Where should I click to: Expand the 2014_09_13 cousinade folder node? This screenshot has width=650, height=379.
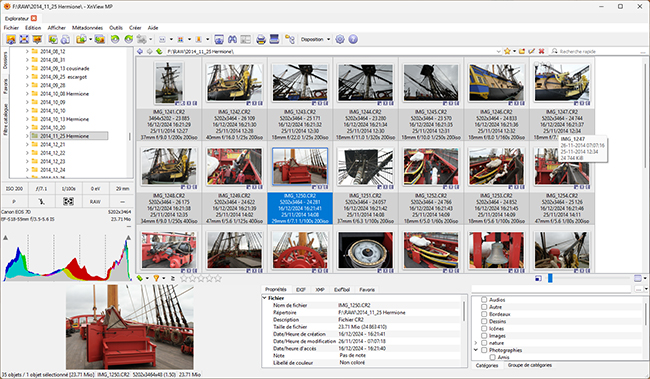pos(27,68)
